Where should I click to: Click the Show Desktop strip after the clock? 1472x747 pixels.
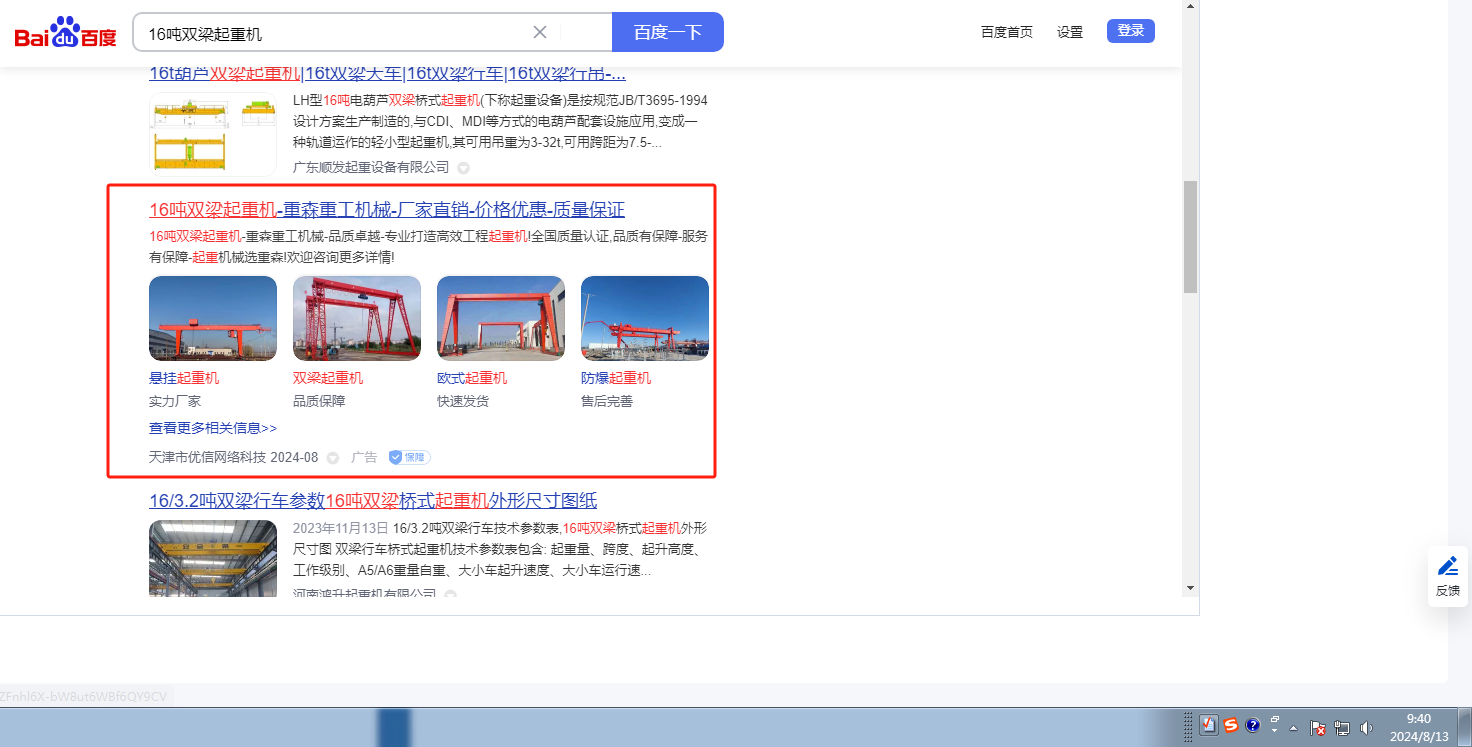tap(1465, 727)
